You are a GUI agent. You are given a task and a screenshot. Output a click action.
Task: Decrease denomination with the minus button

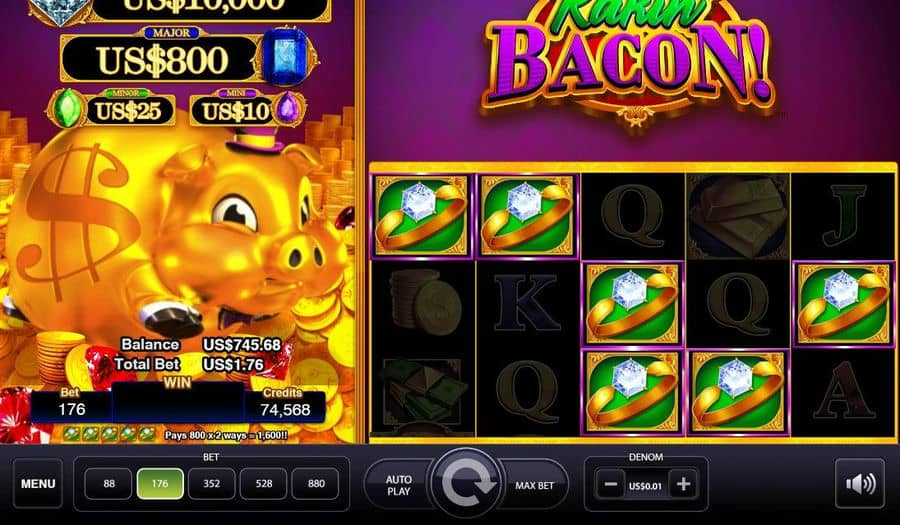click(x=610, y=485)
